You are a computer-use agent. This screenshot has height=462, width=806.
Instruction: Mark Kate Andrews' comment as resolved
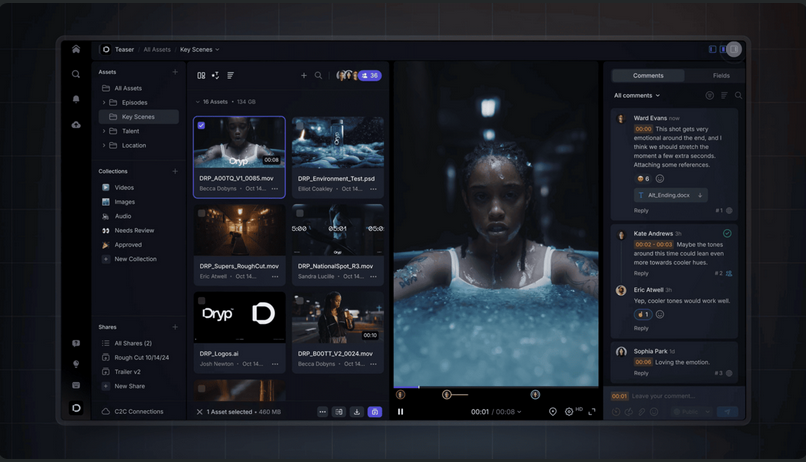point(727,233)
